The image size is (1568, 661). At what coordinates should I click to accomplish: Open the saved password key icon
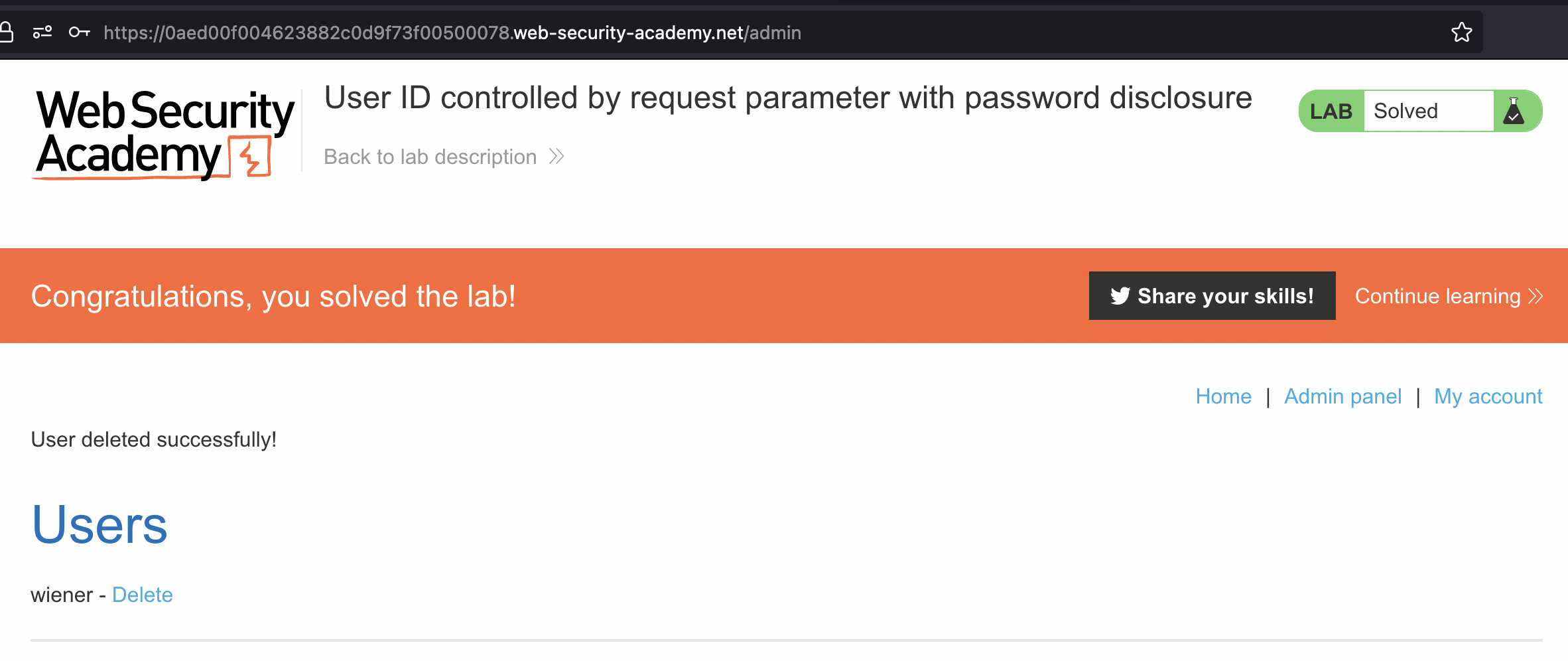pyautogui.click(x=79, y=32)
